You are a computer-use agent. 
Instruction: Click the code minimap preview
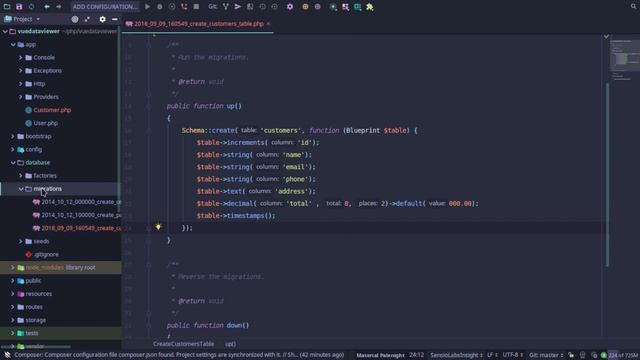[624, 59]
